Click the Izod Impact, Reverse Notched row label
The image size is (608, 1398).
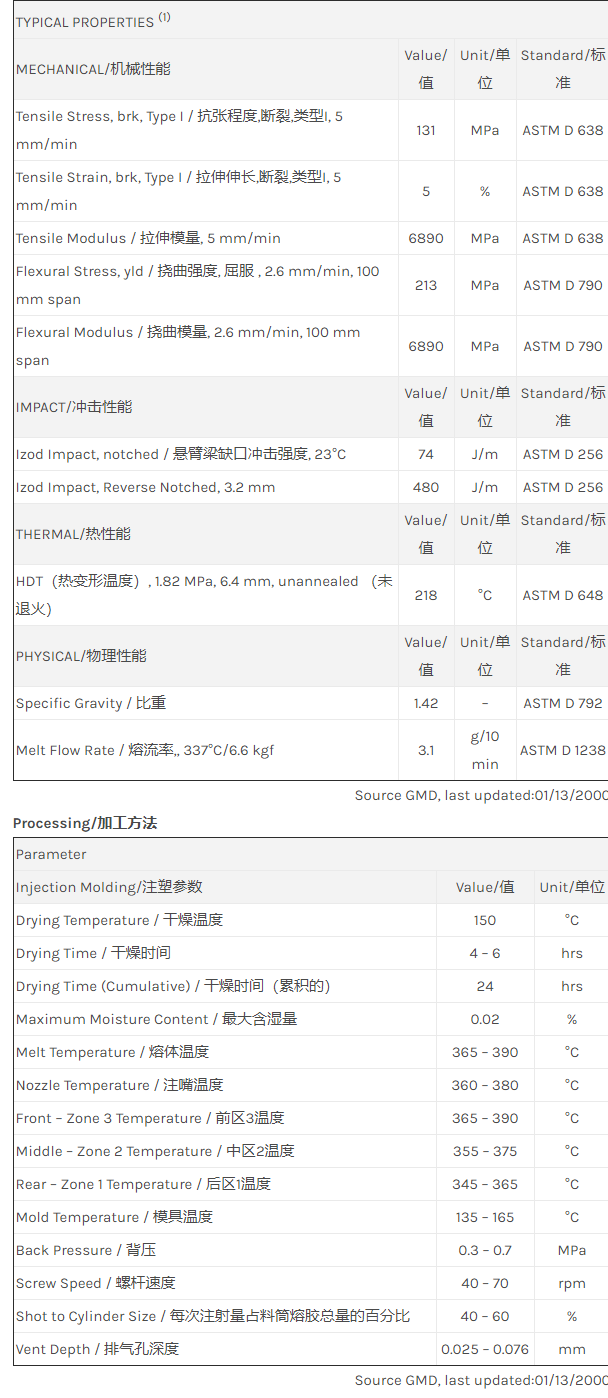[x=145, y=487]
